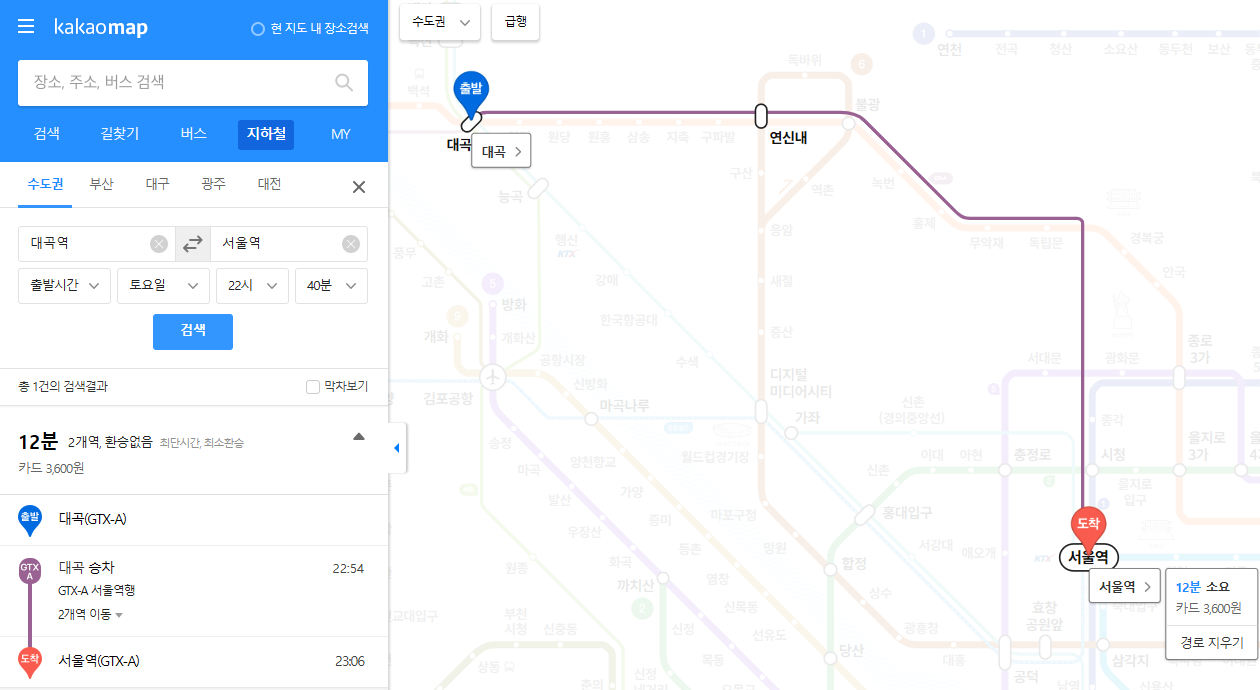This screenshot has height=690, width=1260.
Task: Toggle the 급행 express button
Action: (515, 21)
